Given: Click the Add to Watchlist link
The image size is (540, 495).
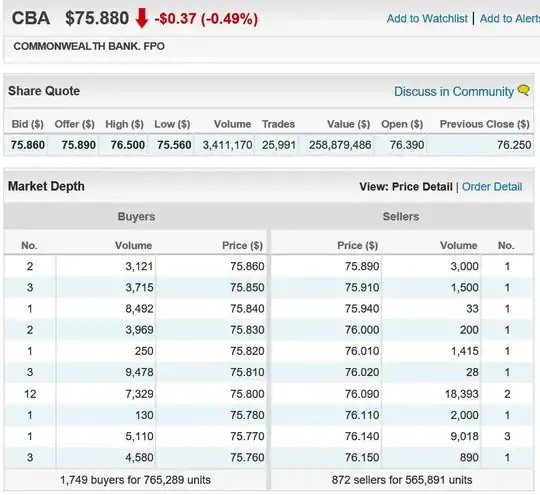Looking at the screenshot, I should [427, 18].
